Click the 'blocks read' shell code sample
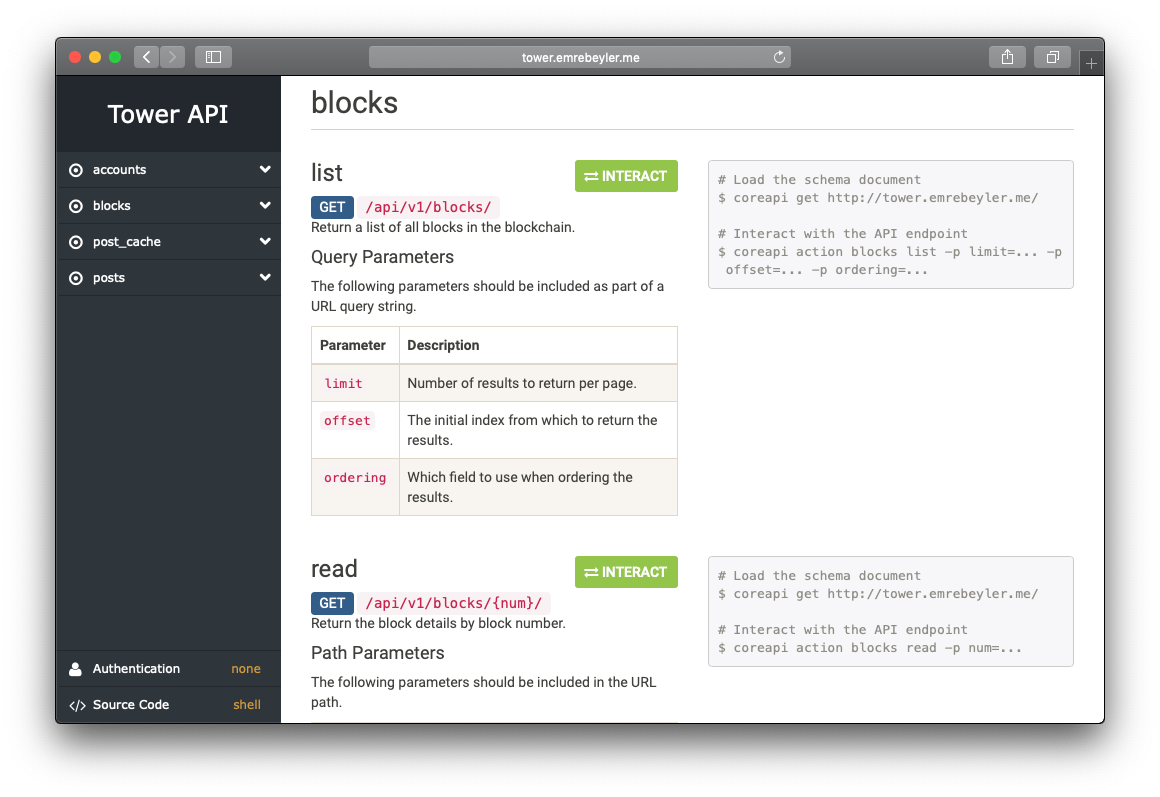This screenshot has height=797, width=1160. (x=891, y=612)
